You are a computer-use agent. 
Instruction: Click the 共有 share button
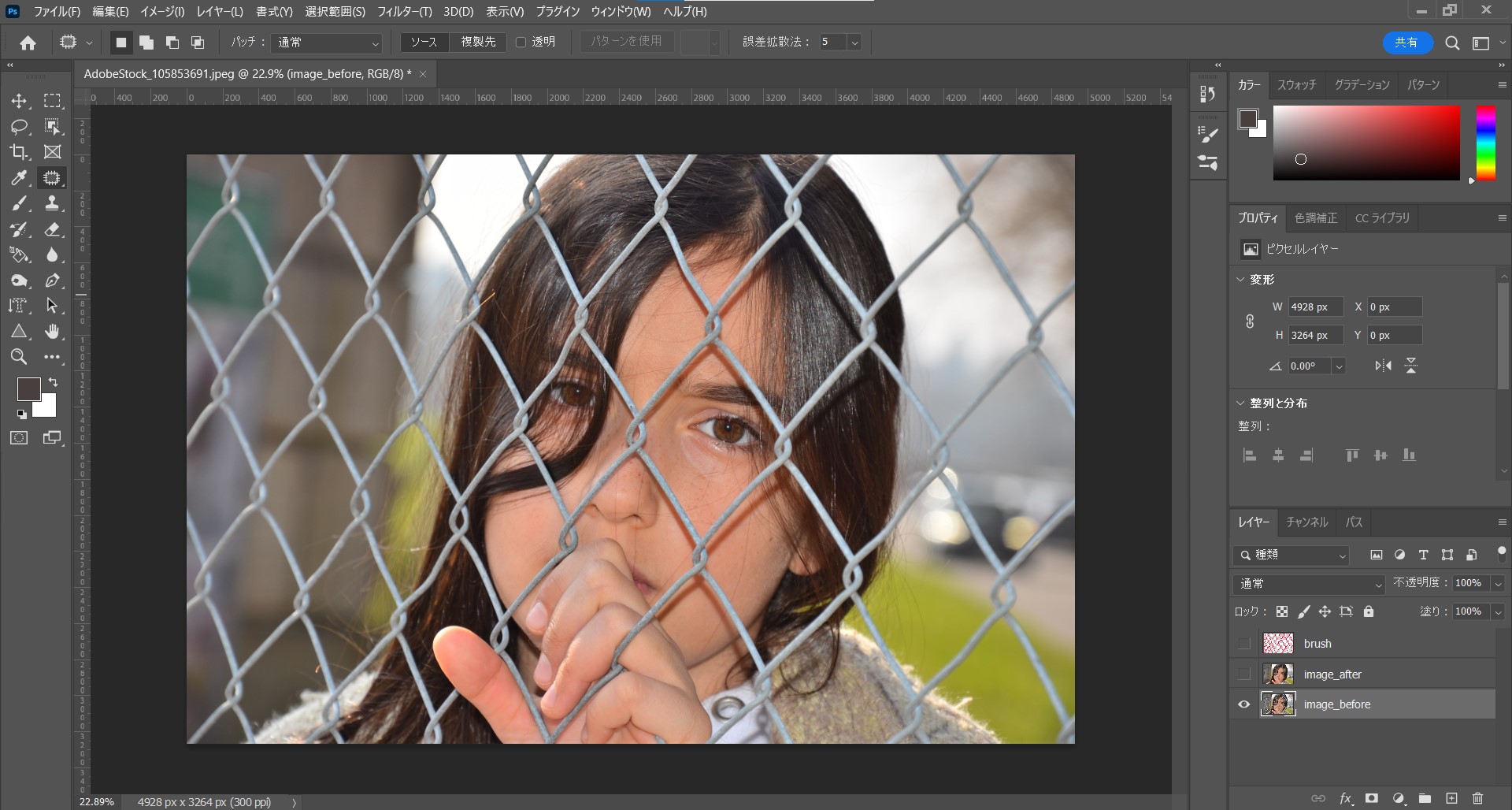(x=1406, y=43)
